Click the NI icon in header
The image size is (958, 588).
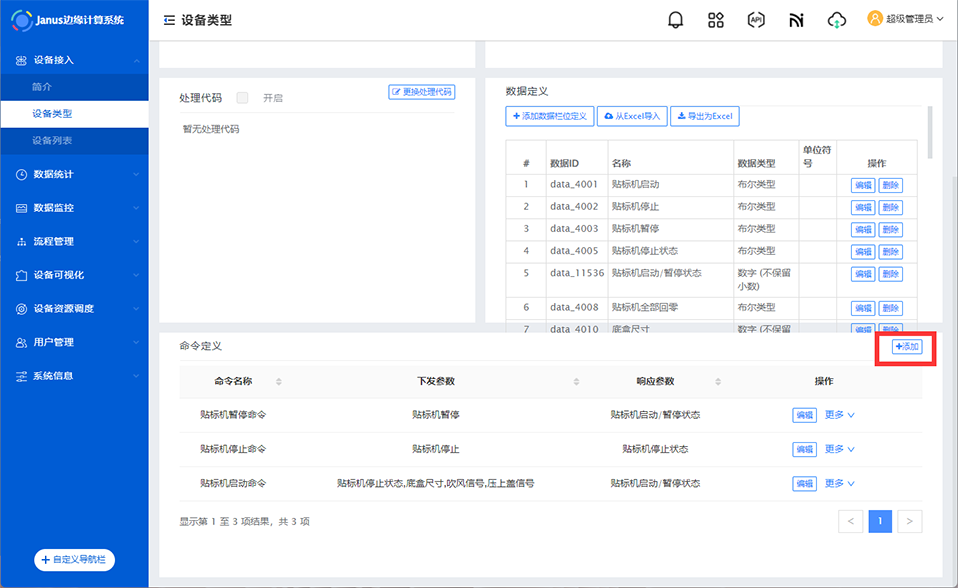(x=796, y=20)
